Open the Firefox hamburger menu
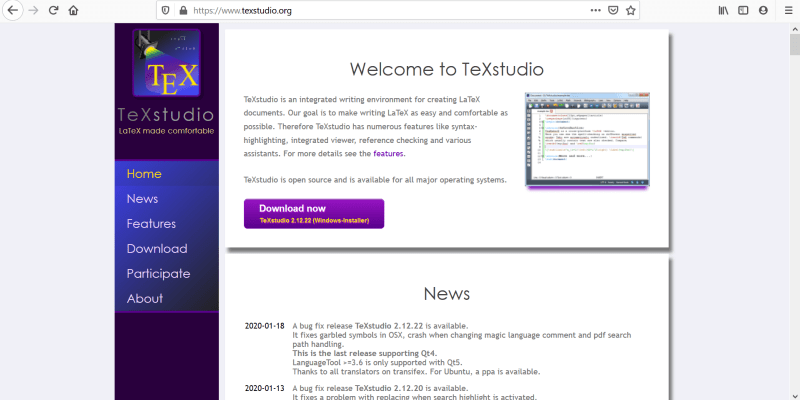 pyautogui.click(x=786, y=10)
